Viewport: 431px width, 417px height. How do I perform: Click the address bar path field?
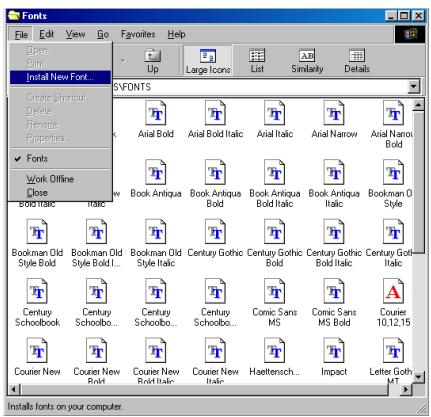260,87
